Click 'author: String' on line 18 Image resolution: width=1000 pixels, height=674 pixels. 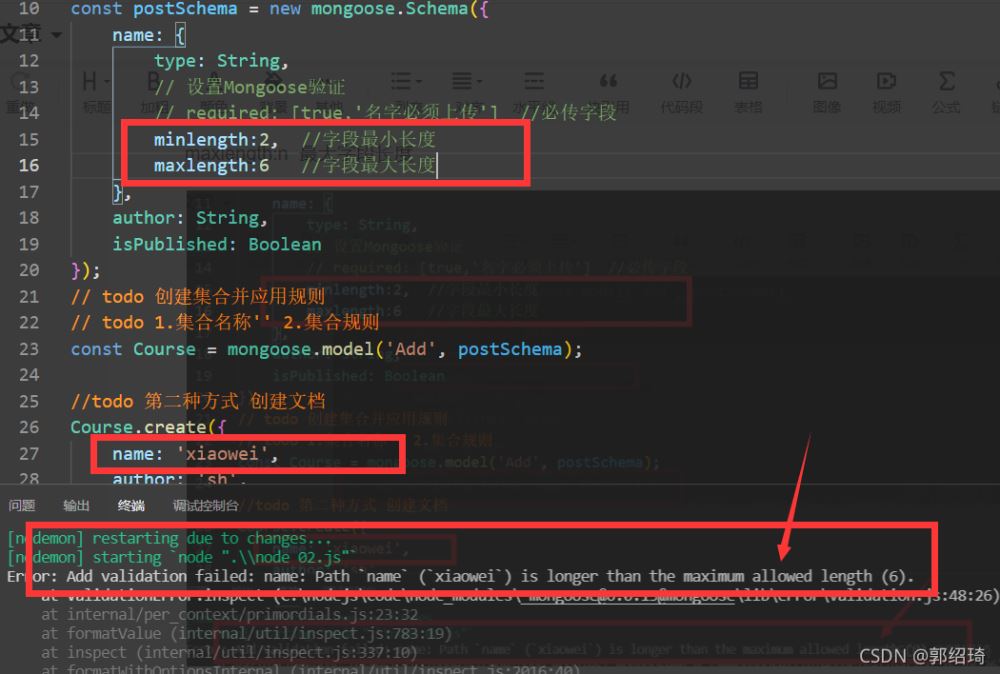(x=186, y=218)
